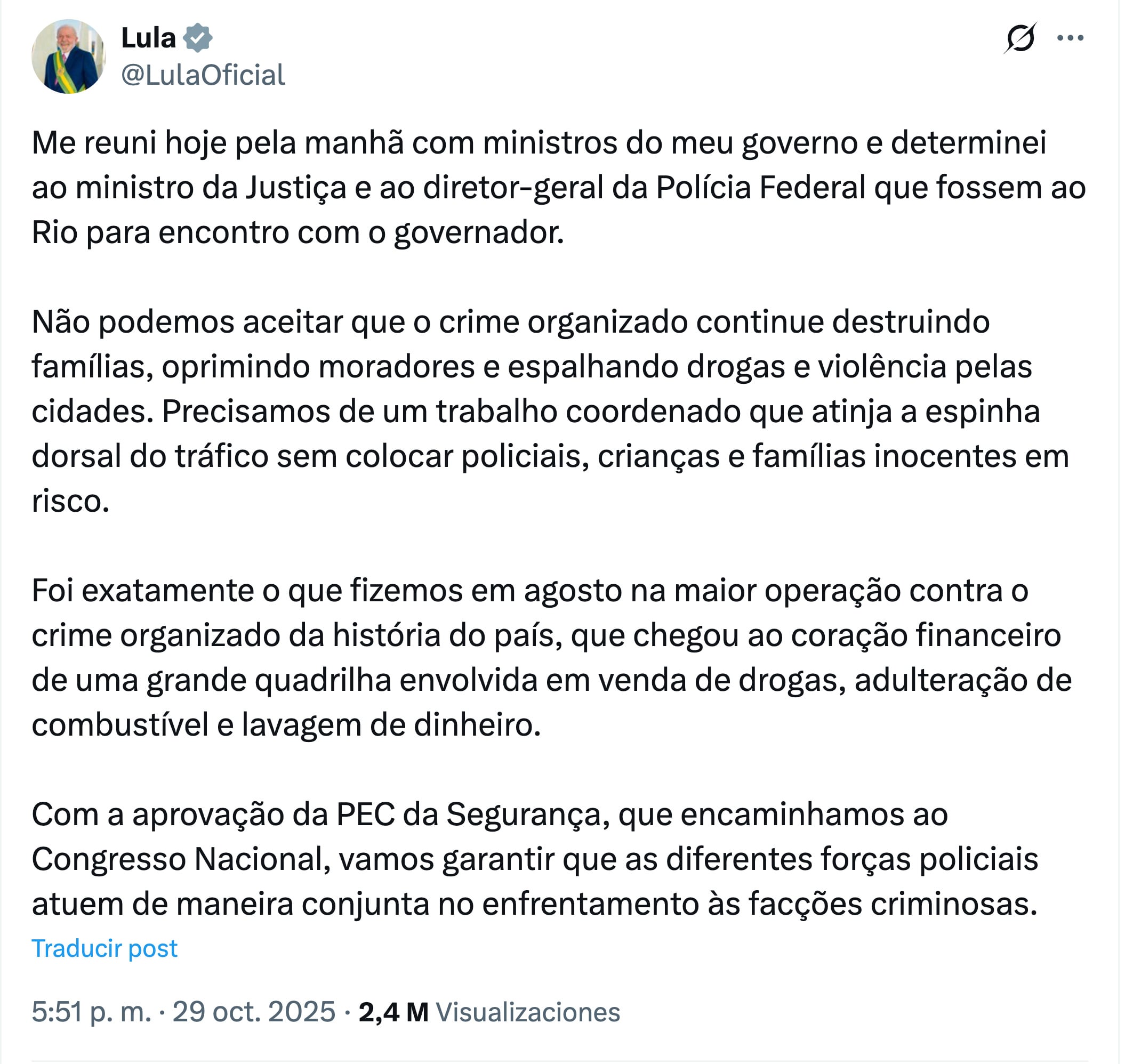The height and width of the screenshot is (1064, 1125).
Task: Click the verified badge next to Lula's name
Action: pyautogui.click(x=197, y=37)
